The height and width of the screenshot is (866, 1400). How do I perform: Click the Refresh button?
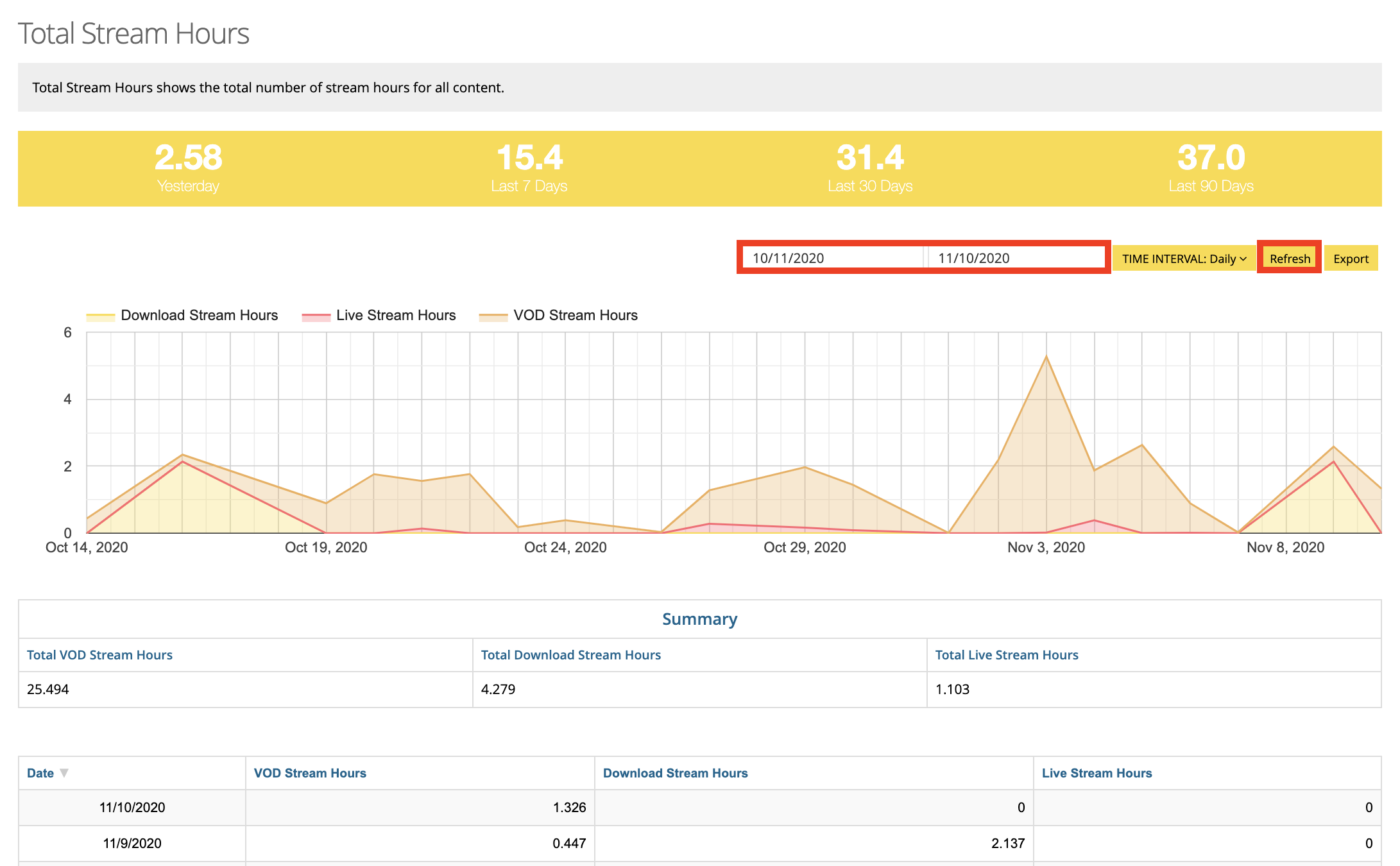[1290, 258]
